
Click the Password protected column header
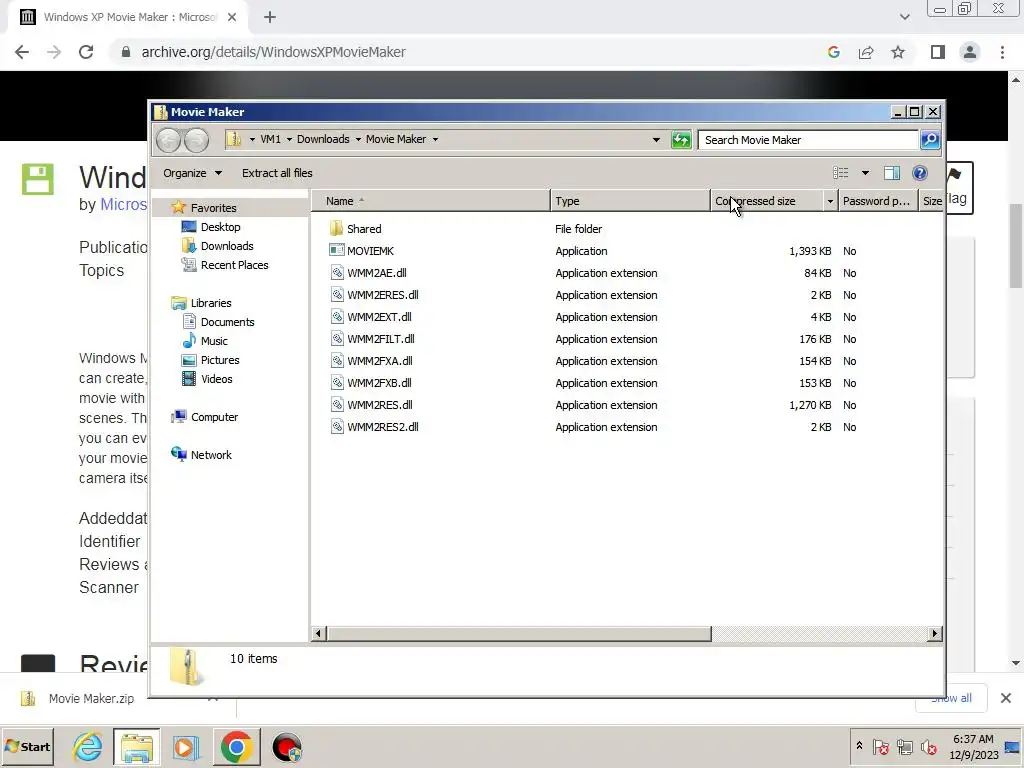click(877, 201)
